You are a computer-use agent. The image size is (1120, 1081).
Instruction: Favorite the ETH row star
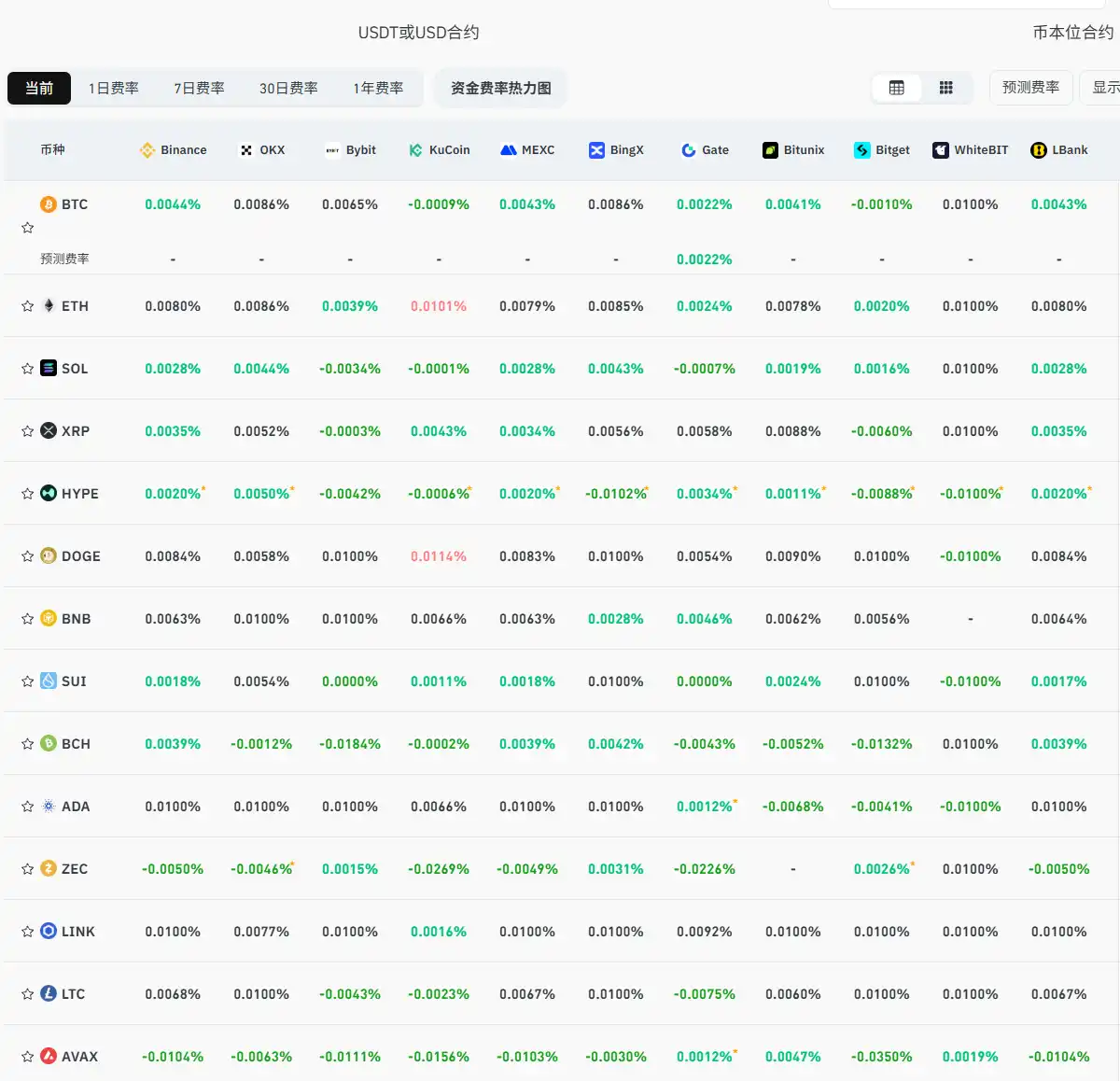click(x=27, y=305)
